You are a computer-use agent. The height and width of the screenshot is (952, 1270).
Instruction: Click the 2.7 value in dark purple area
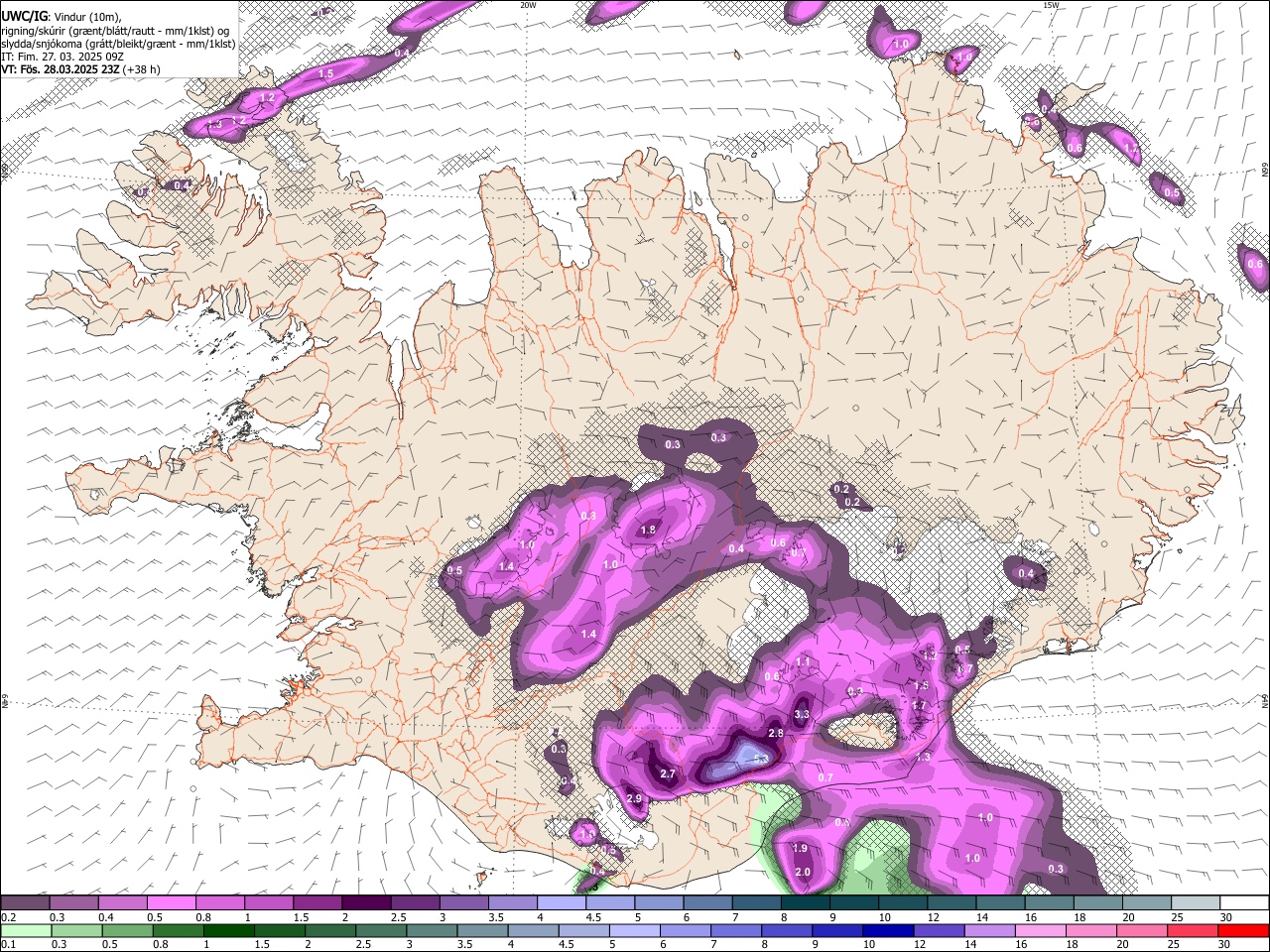(668, 773)
